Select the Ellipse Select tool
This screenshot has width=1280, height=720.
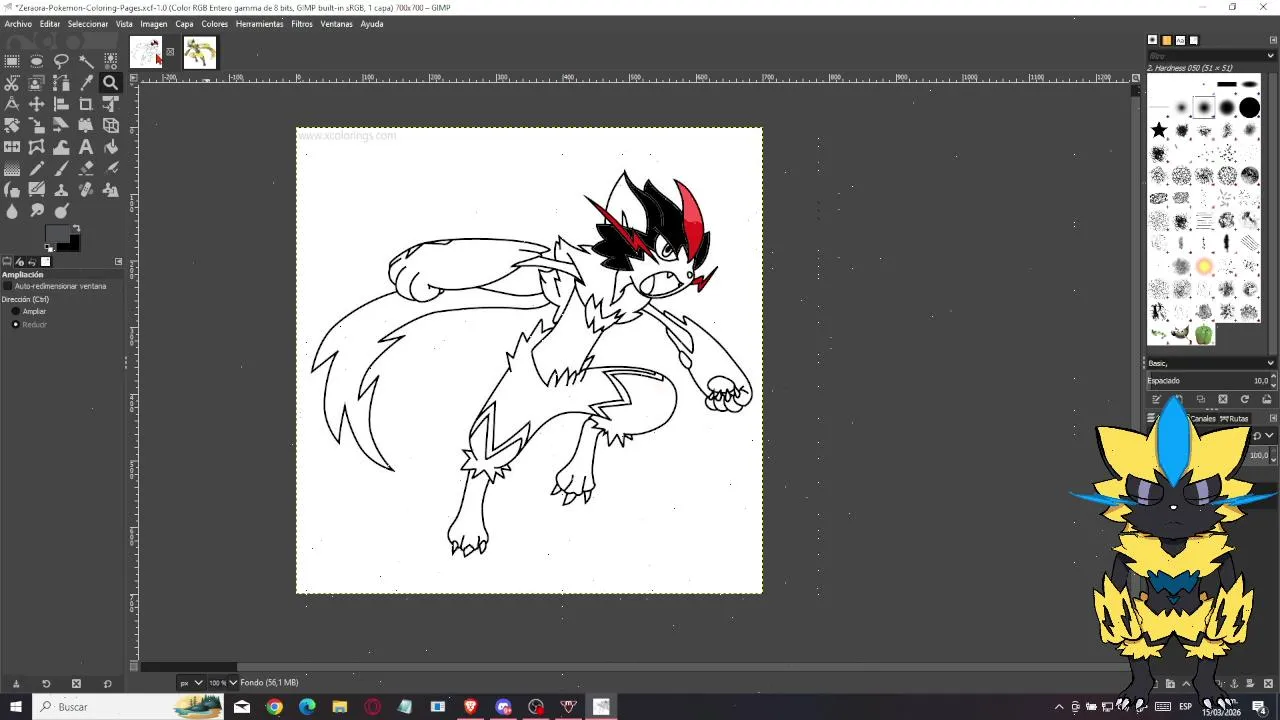[x=37, y=61]
